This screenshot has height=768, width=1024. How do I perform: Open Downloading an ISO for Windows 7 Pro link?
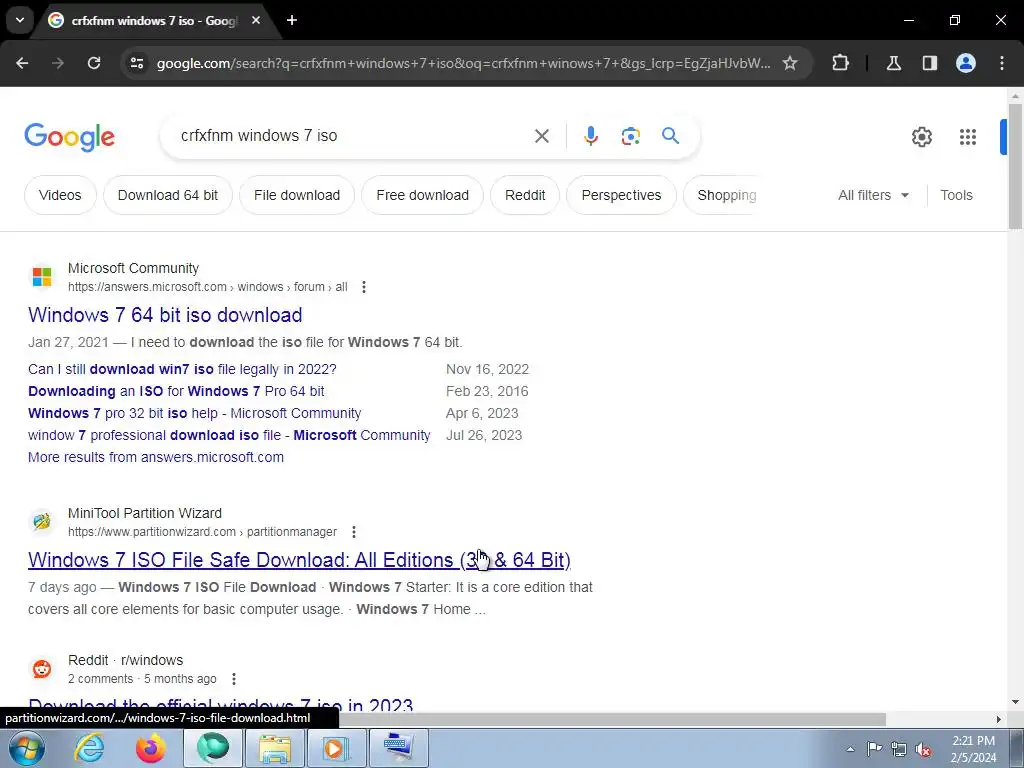pos(176,391)
